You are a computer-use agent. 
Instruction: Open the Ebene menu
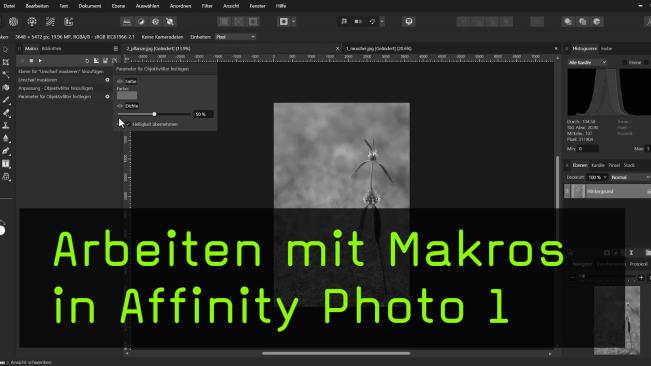[x=118, y=6]
